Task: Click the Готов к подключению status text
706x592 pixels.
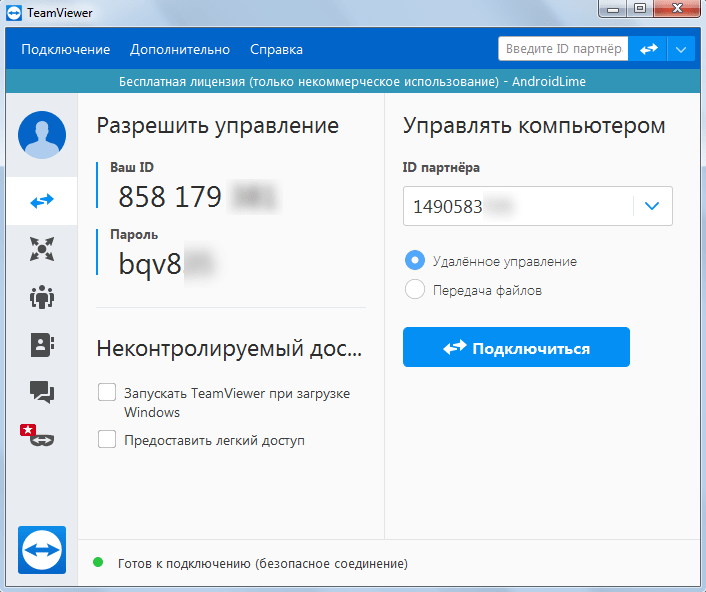Action: 263,564
